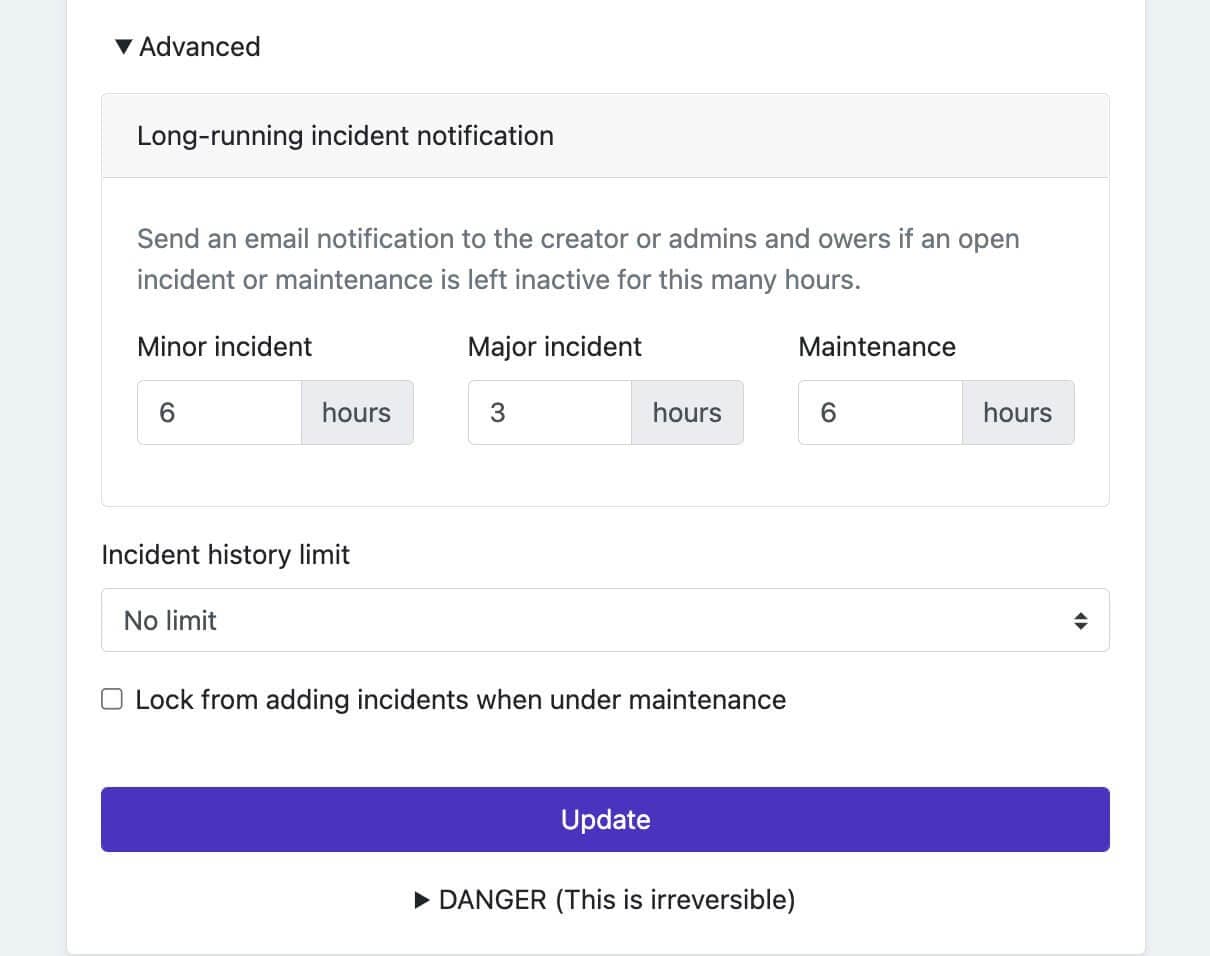This screenshot has height=956, width=1210.
Task: Open the Incident history limit dropdown
Action: (x=590, y=620)
